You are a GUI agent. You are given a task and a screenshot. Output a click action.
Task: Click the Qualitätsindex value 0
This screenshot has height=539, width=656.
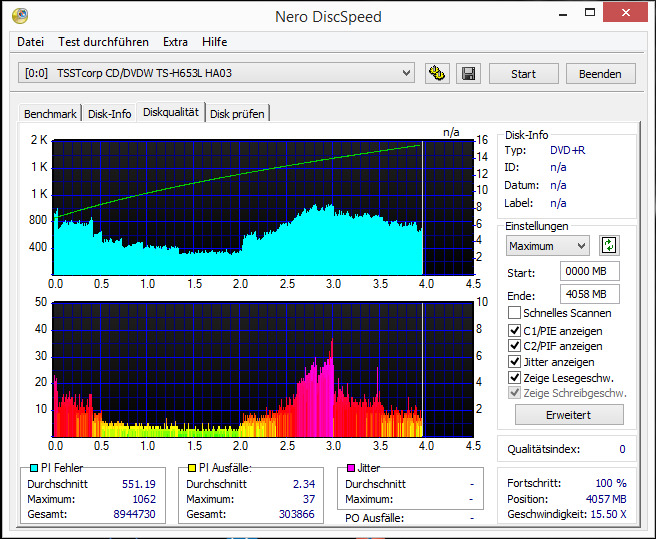(x=622, y=449)
